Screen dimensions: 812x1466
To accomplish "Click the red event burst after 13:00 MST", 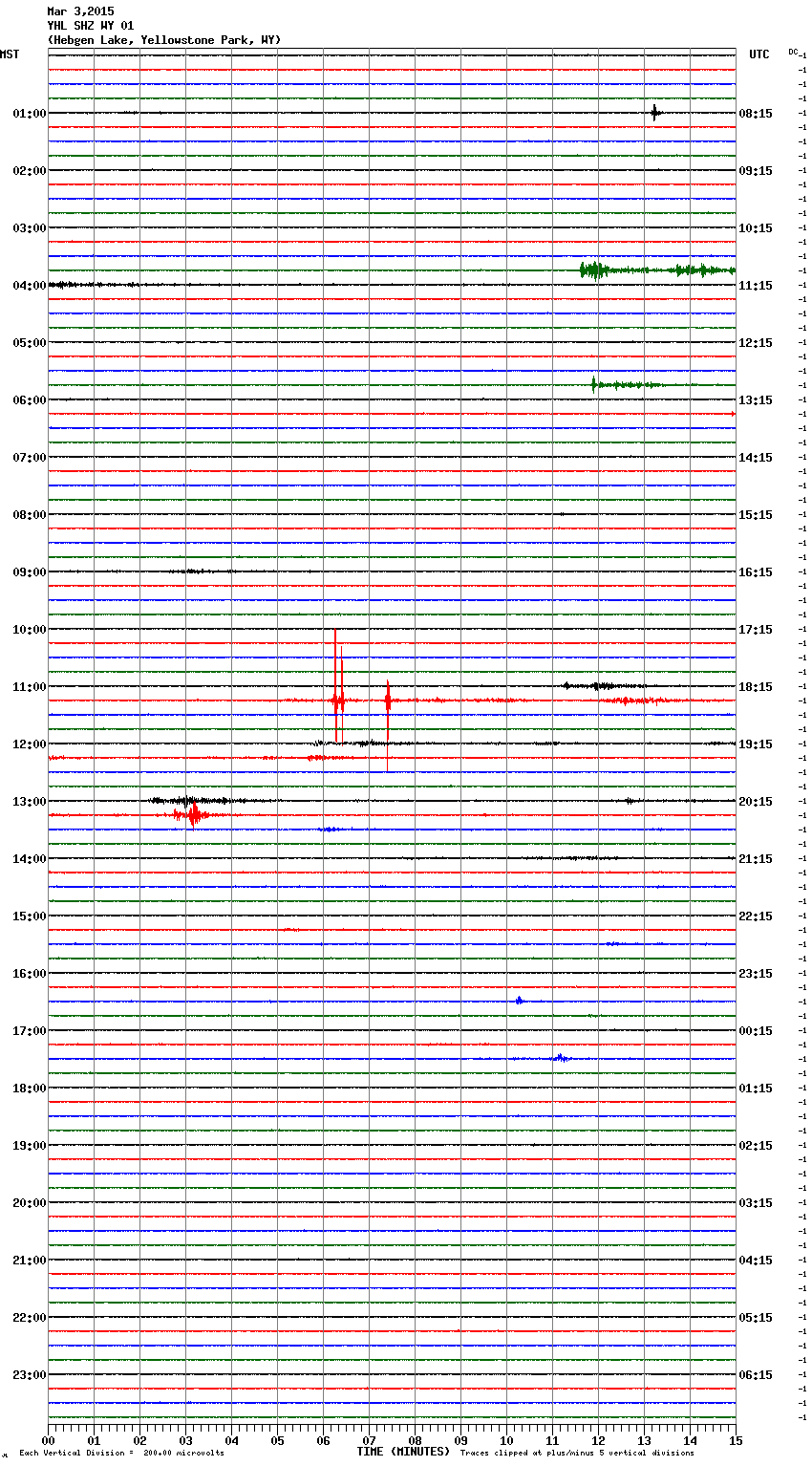I will (x=194, y=815).
